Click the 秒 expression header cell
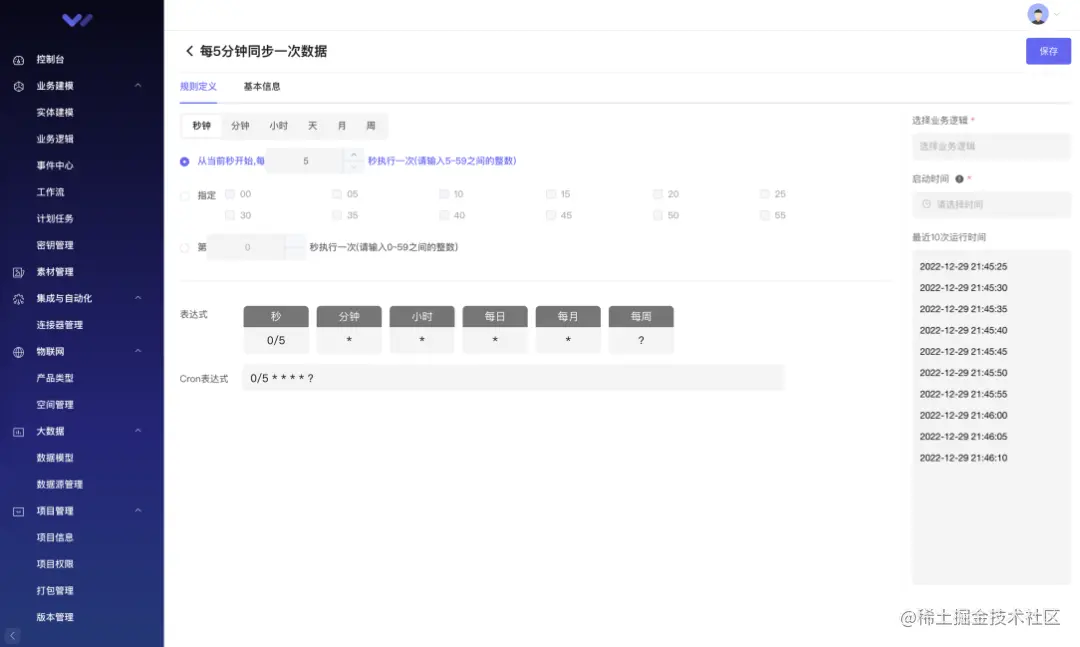This screenshot has height=647, width=1080. pos(276,316)
